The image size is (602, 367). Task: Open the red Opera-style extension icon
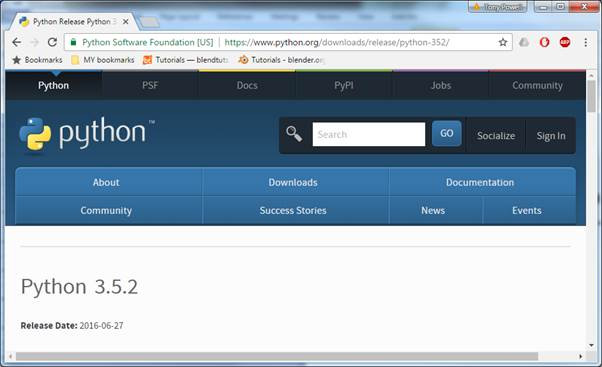[x=544, y=42]
